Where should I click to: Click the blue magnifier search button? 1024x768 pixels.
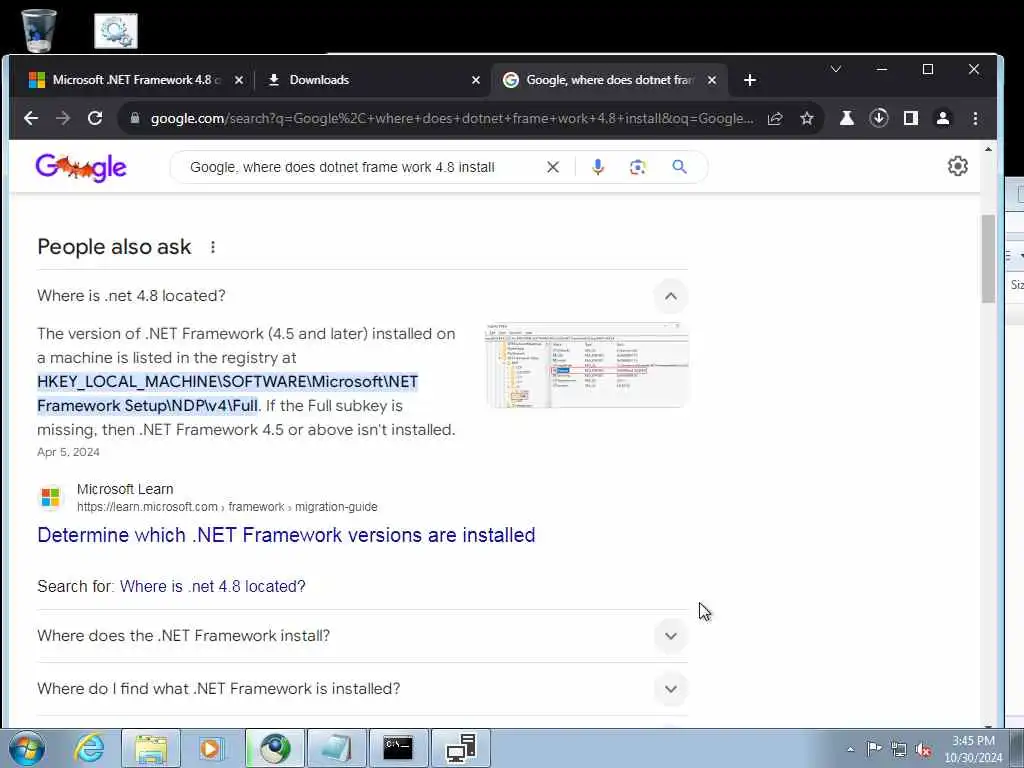[680, 167]
